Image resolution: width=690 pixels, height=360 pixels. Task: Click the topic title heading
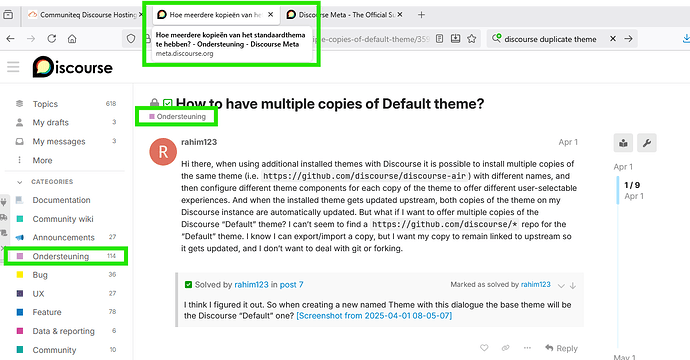(330, 104)
